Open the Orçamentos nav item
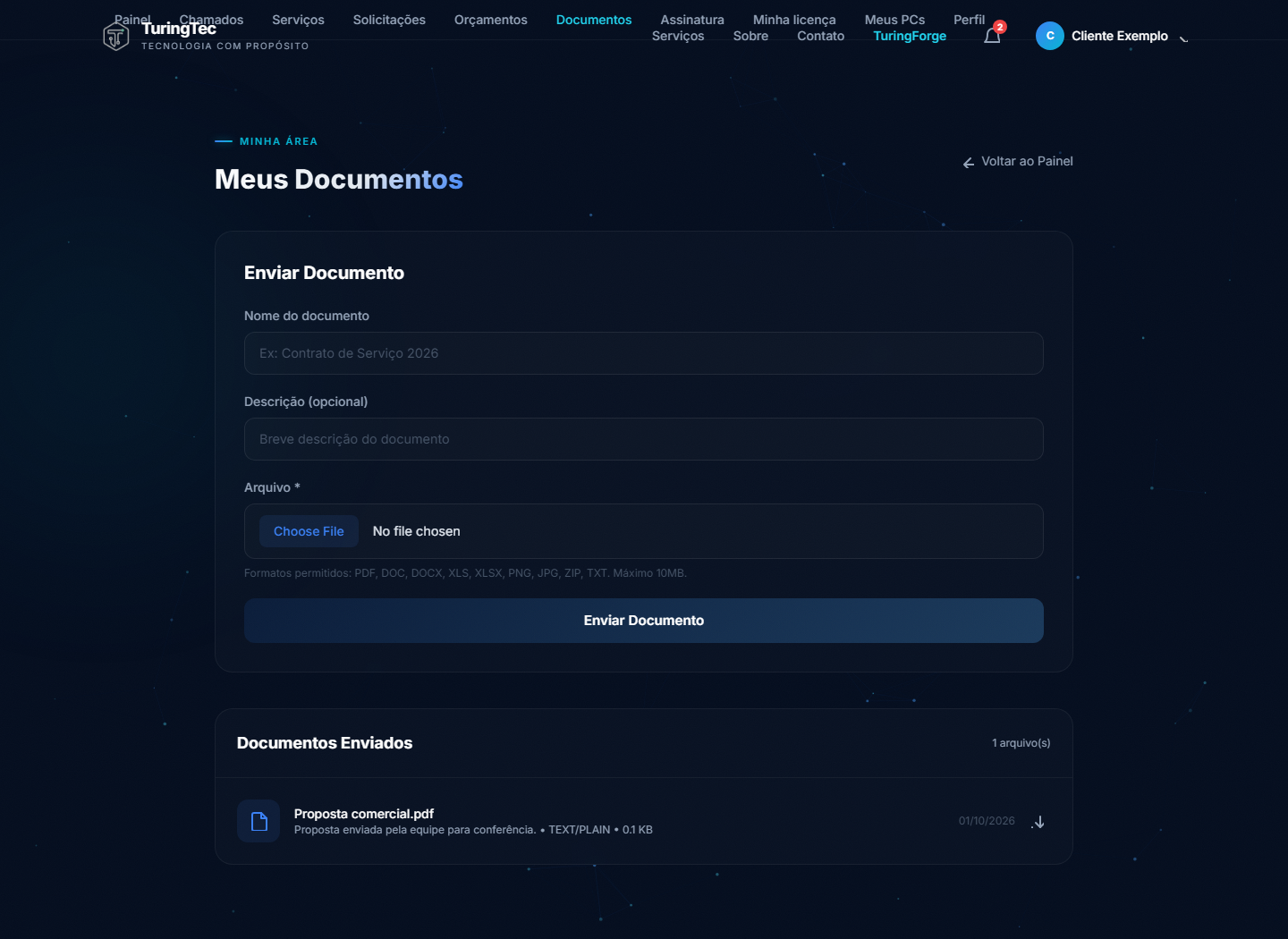This screenshot has width=1288, height=939. pos(491,20)
